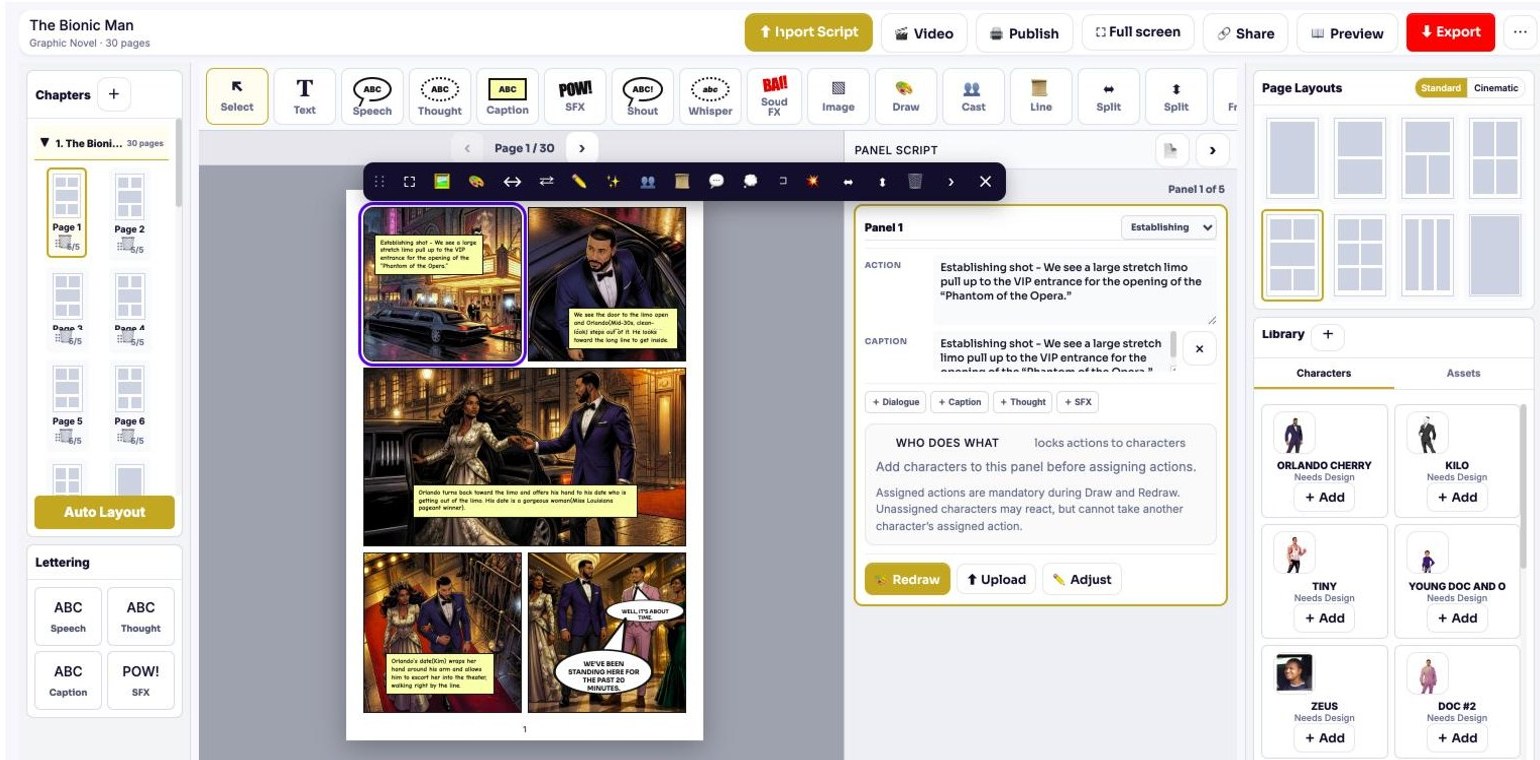Close the floating panel toolbar

coord(985,181)
